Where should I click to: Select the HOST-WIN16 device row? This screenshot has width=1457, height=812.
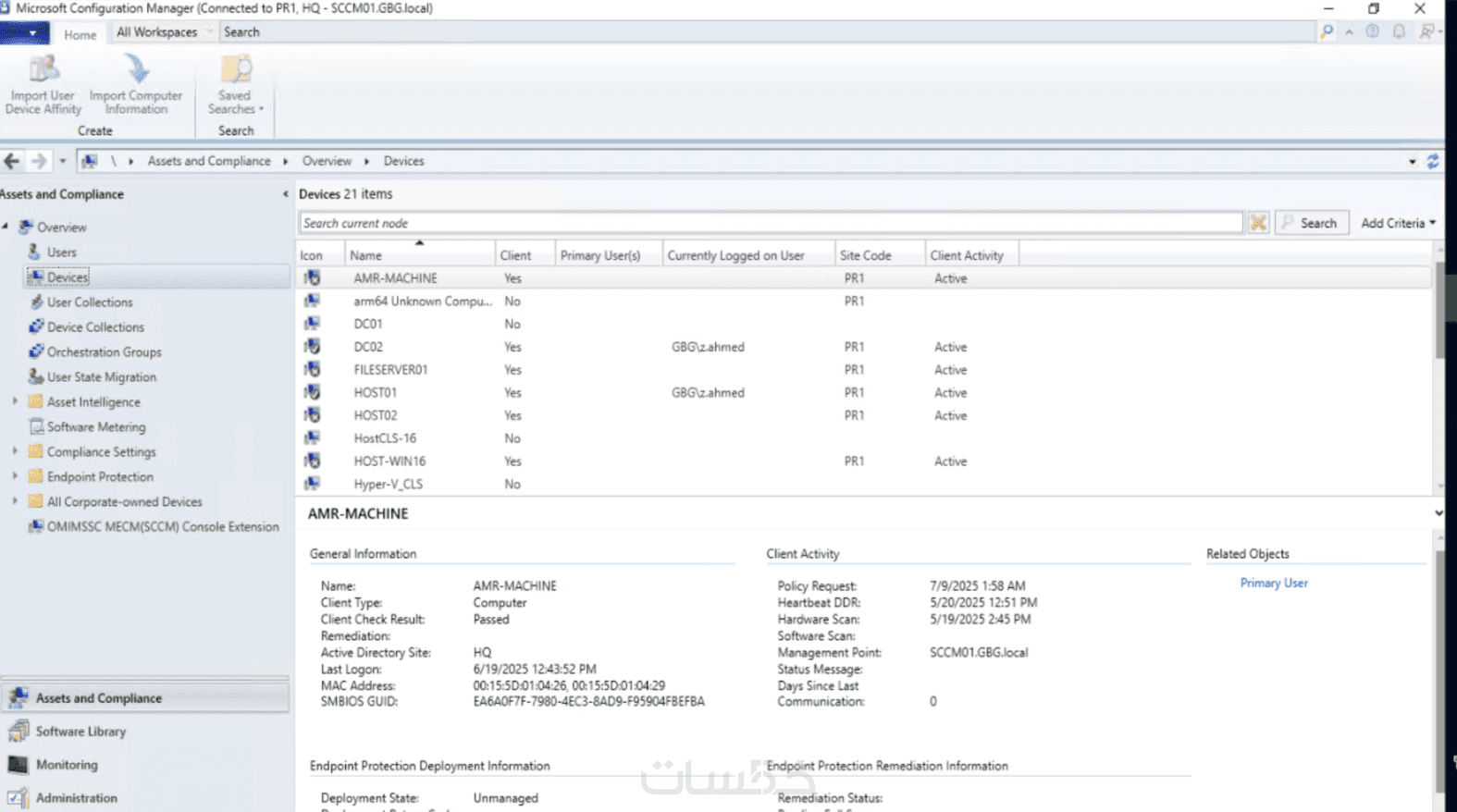pyautogui.click(x=865, y=461)
